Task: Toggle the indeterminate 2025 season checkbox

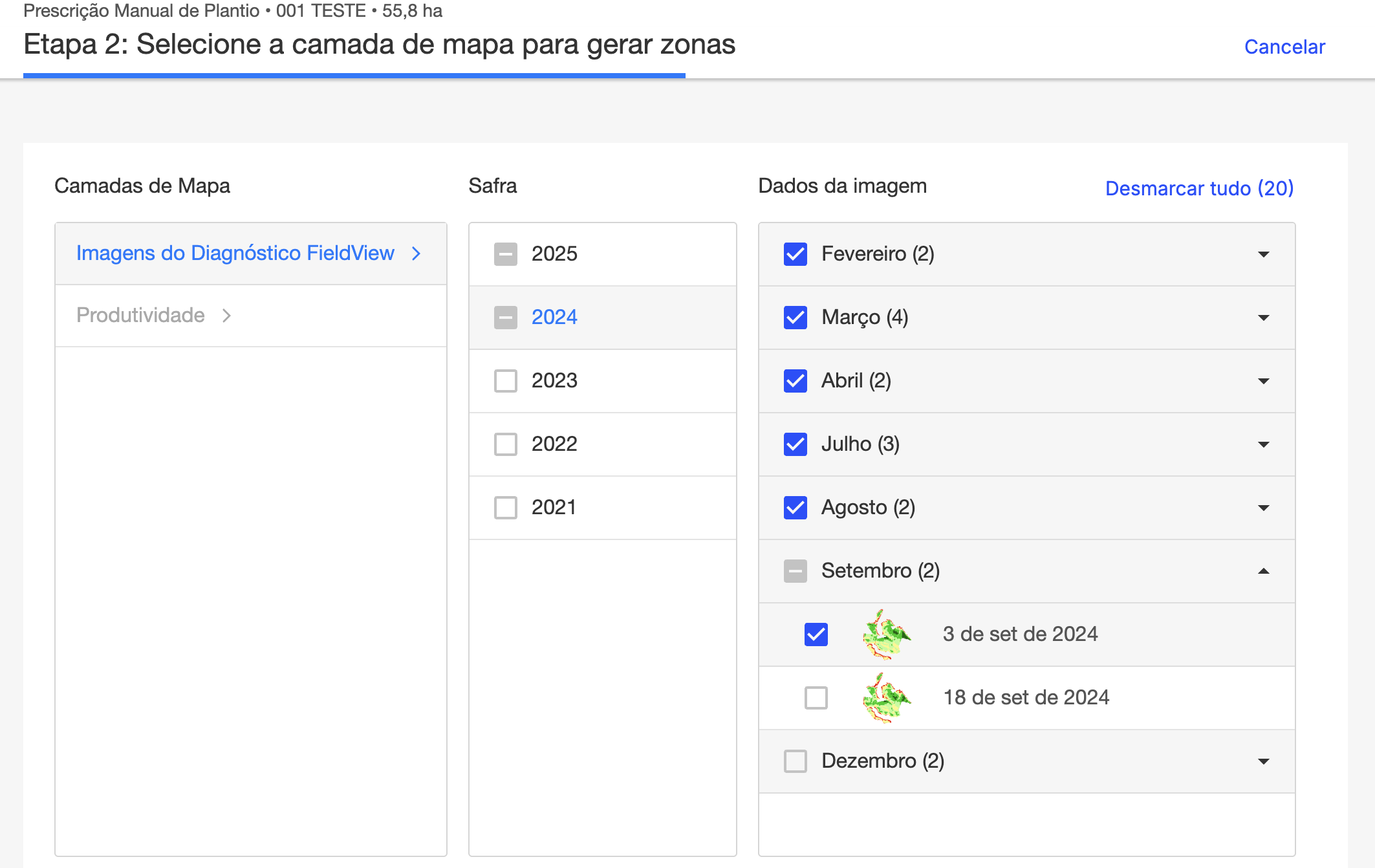Action: pyautogui.click(x=505, y=254)
